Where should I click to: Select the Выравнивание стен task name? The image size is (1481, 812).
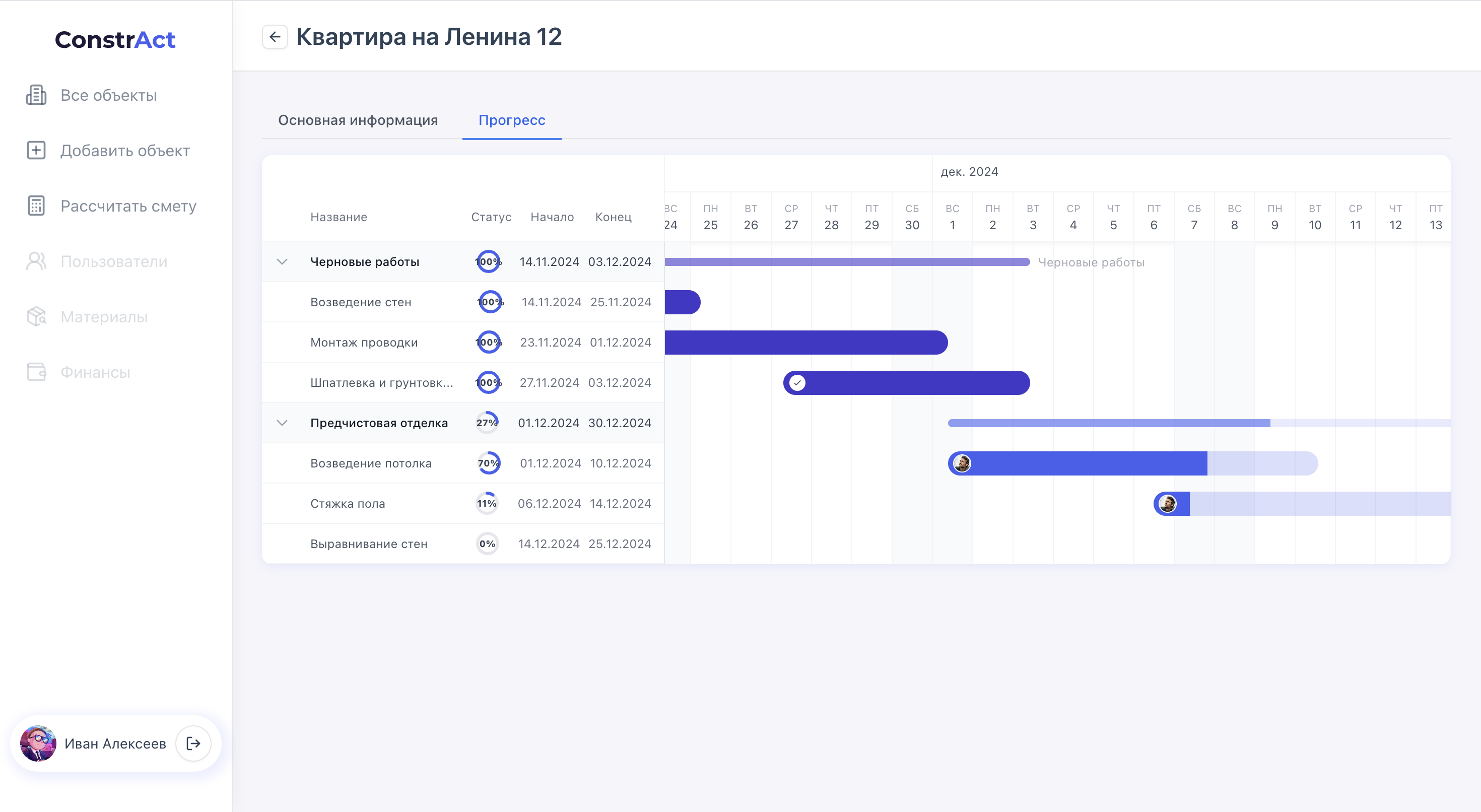(369, 544)
